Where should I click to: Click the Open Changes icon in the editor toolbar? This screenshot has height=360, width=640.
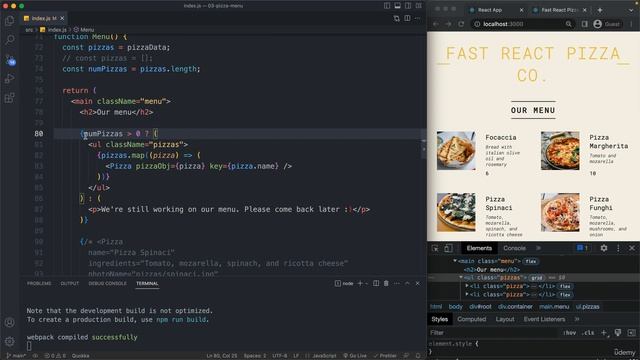396,18
